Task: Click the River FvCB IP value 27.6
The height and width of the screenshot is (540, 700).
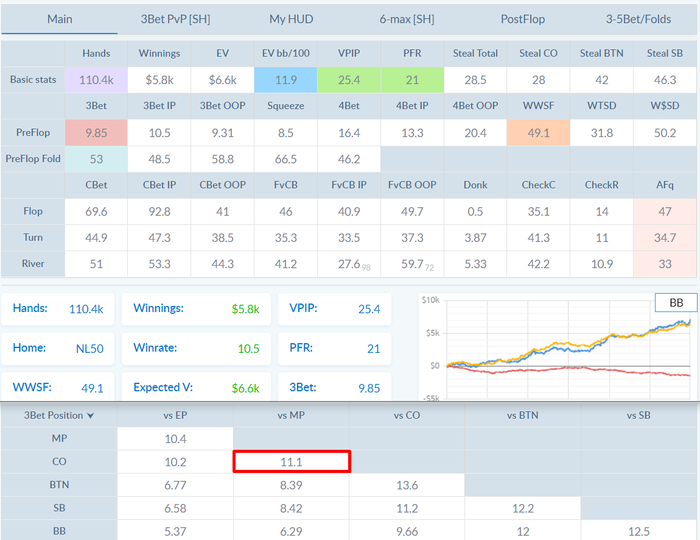Action: point(349,264)
